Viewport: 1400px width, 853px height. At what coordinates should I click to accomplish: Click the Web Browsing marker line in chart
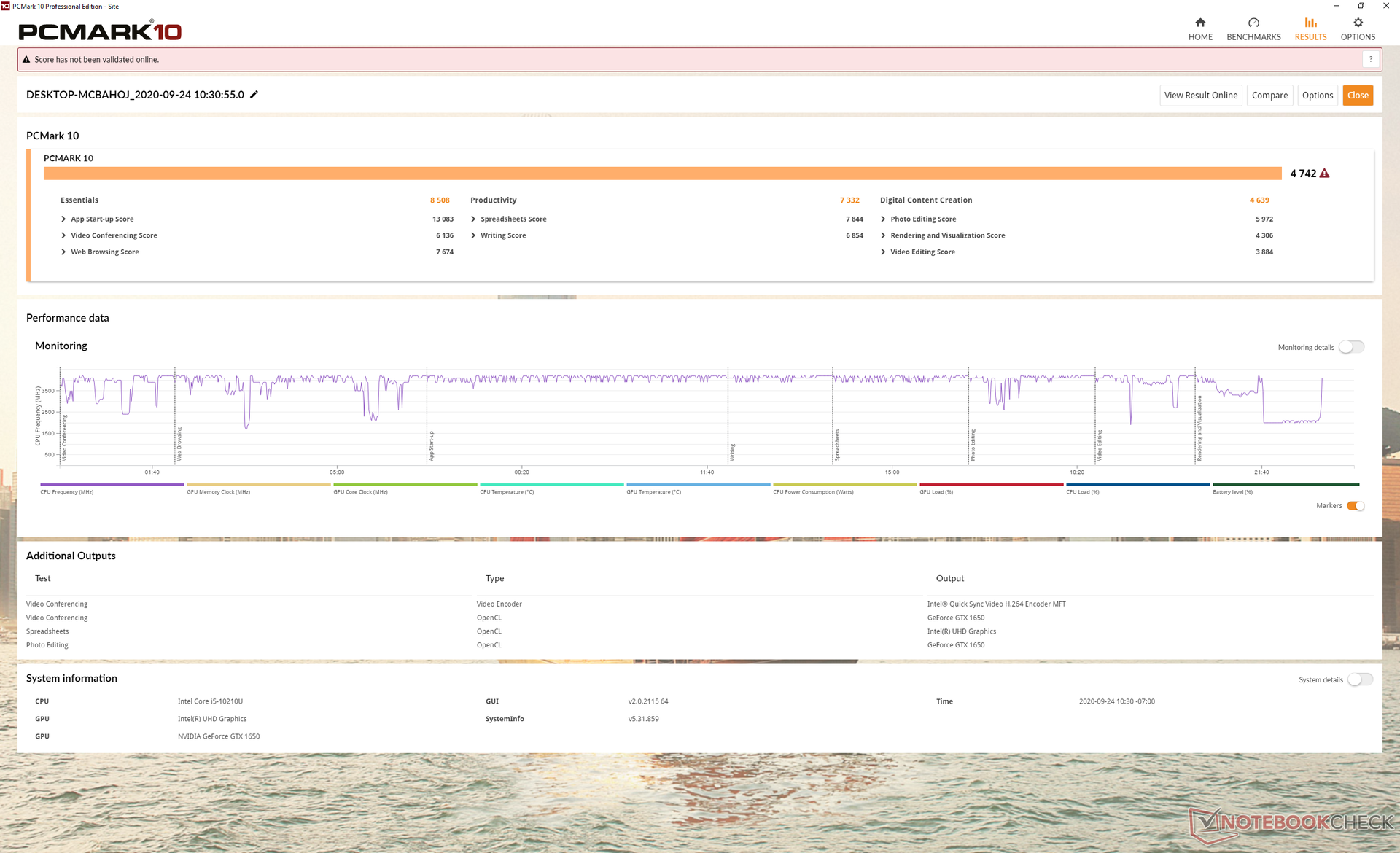tap(175, 416)
